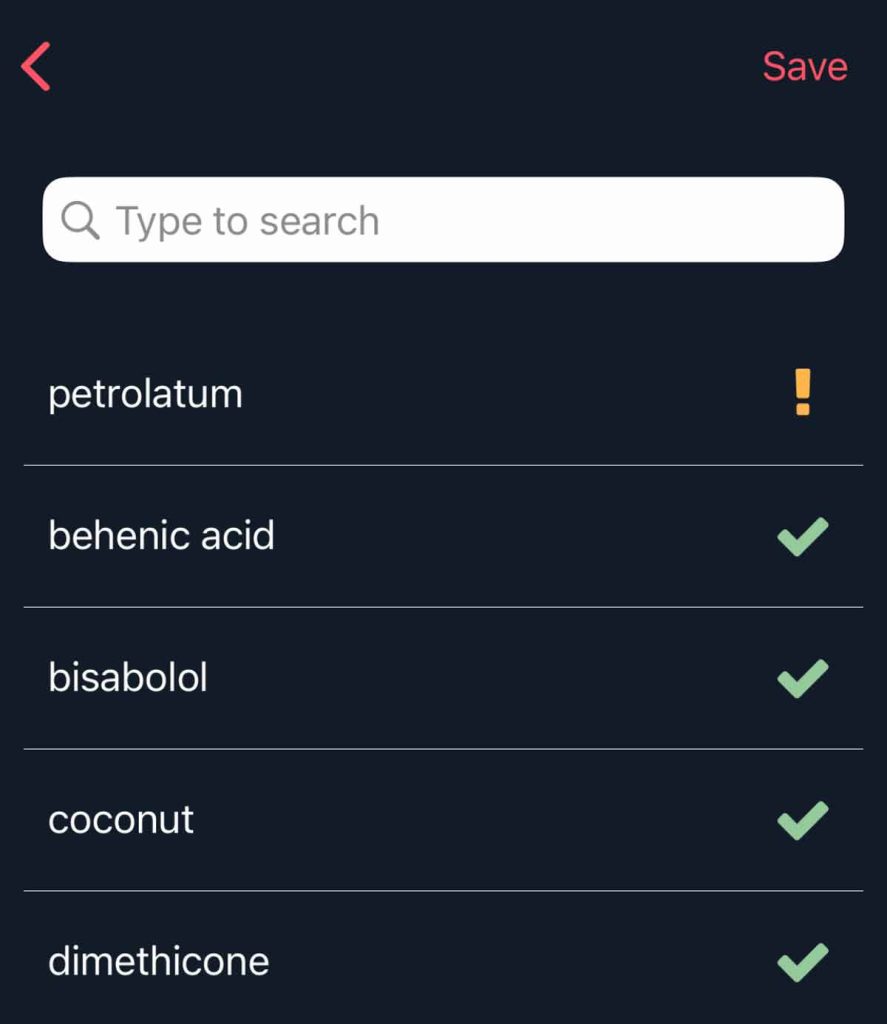The height and width of the screenshot is (1024, 887).
Task: Open the coconut ingredient label
Action: point(121,820)
